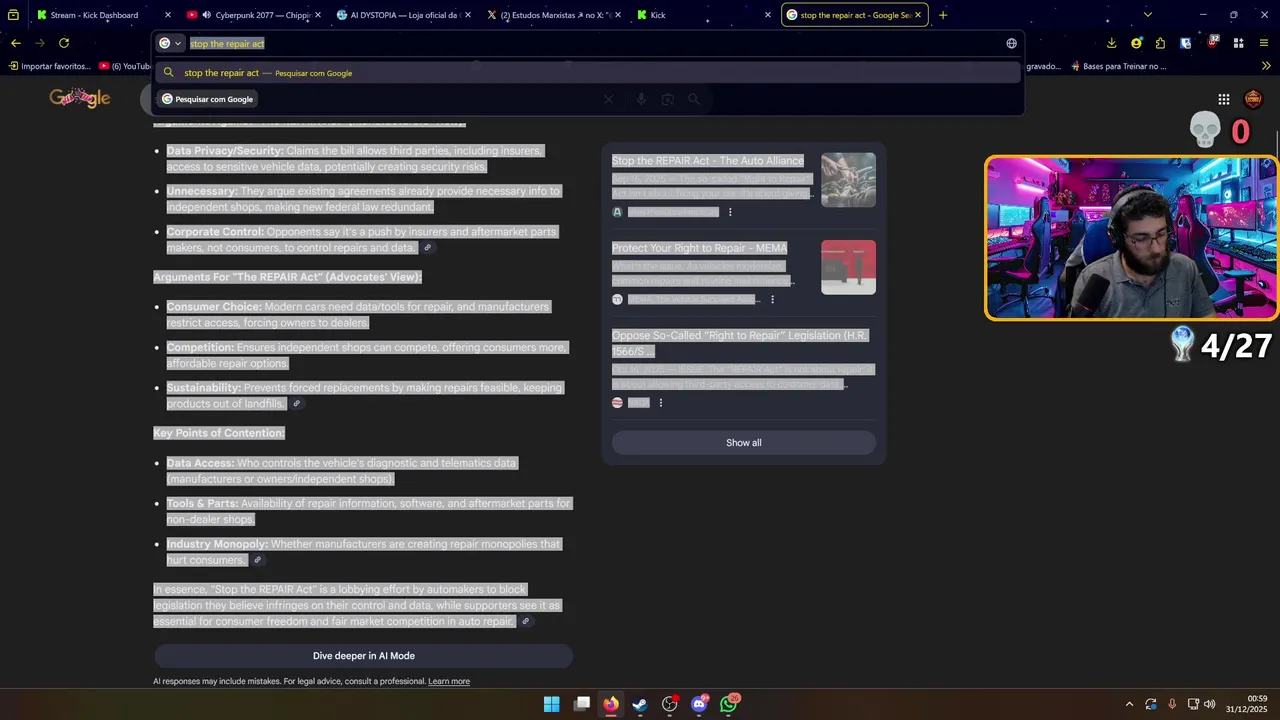1280x720 pixels.
Task: Reload the current page
Action: pyautogui.click(x=64, y=43)
